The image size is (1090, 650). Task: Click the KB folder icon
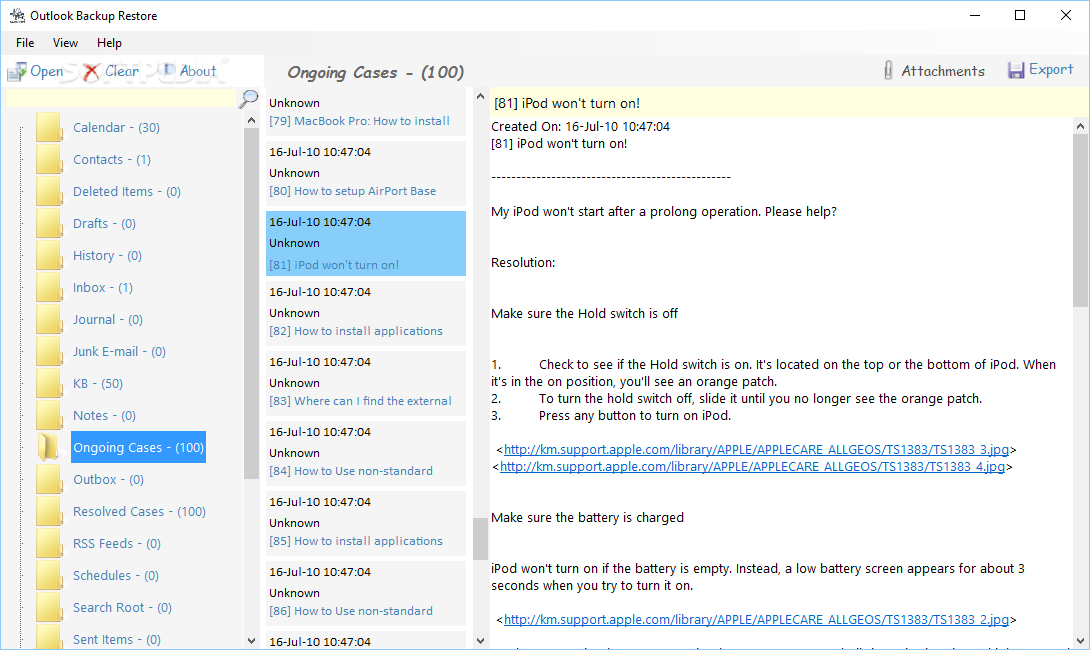point(49,383)
